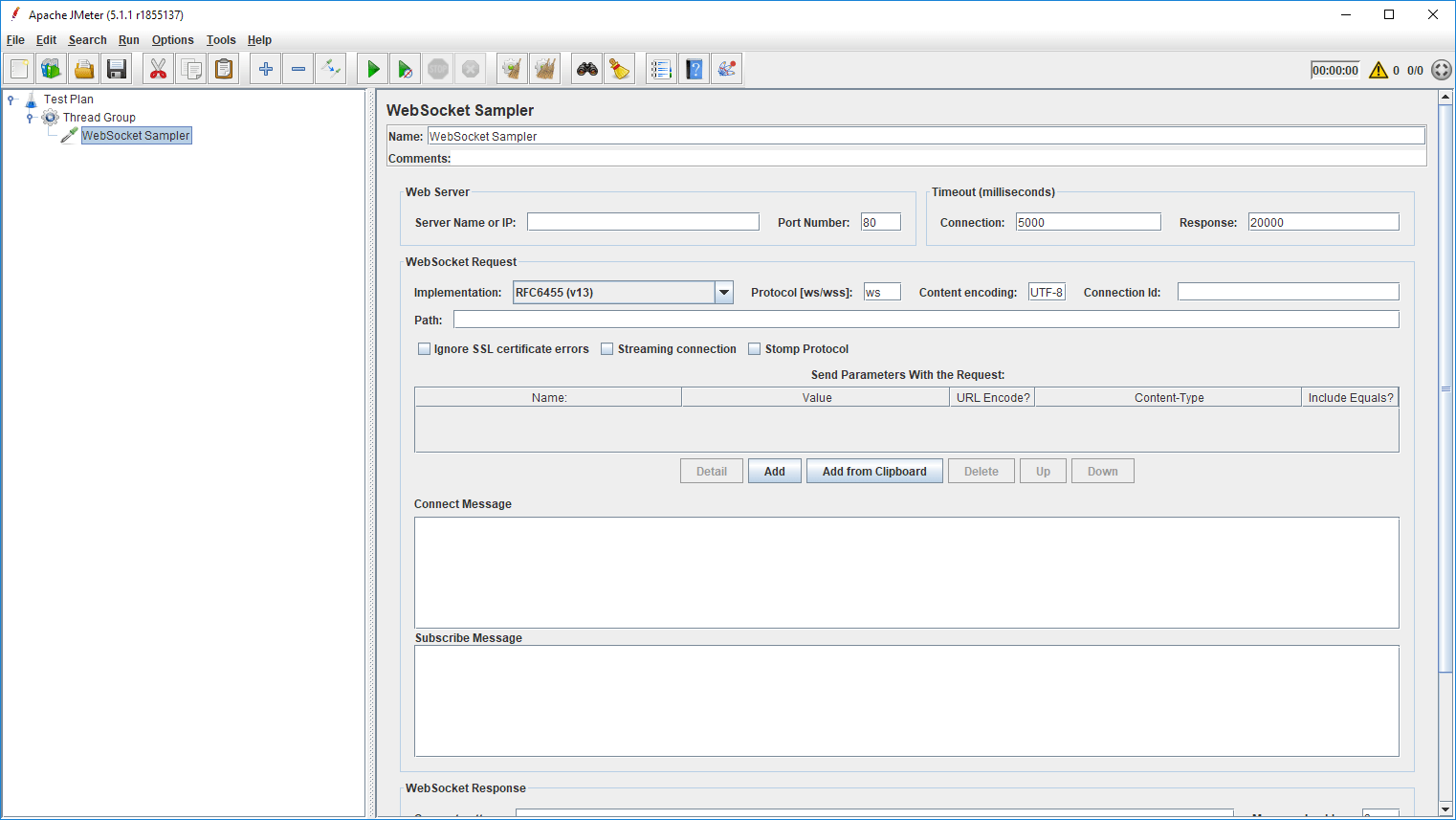The height and width of the screenshot is (820, 1456).
Task: Click the Start no pauses icon
Action: (x=406, y=69)
